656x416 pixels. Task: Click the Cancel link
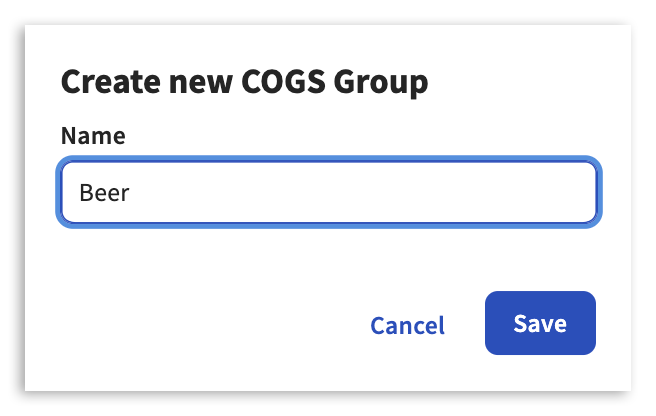pos(407,325)
